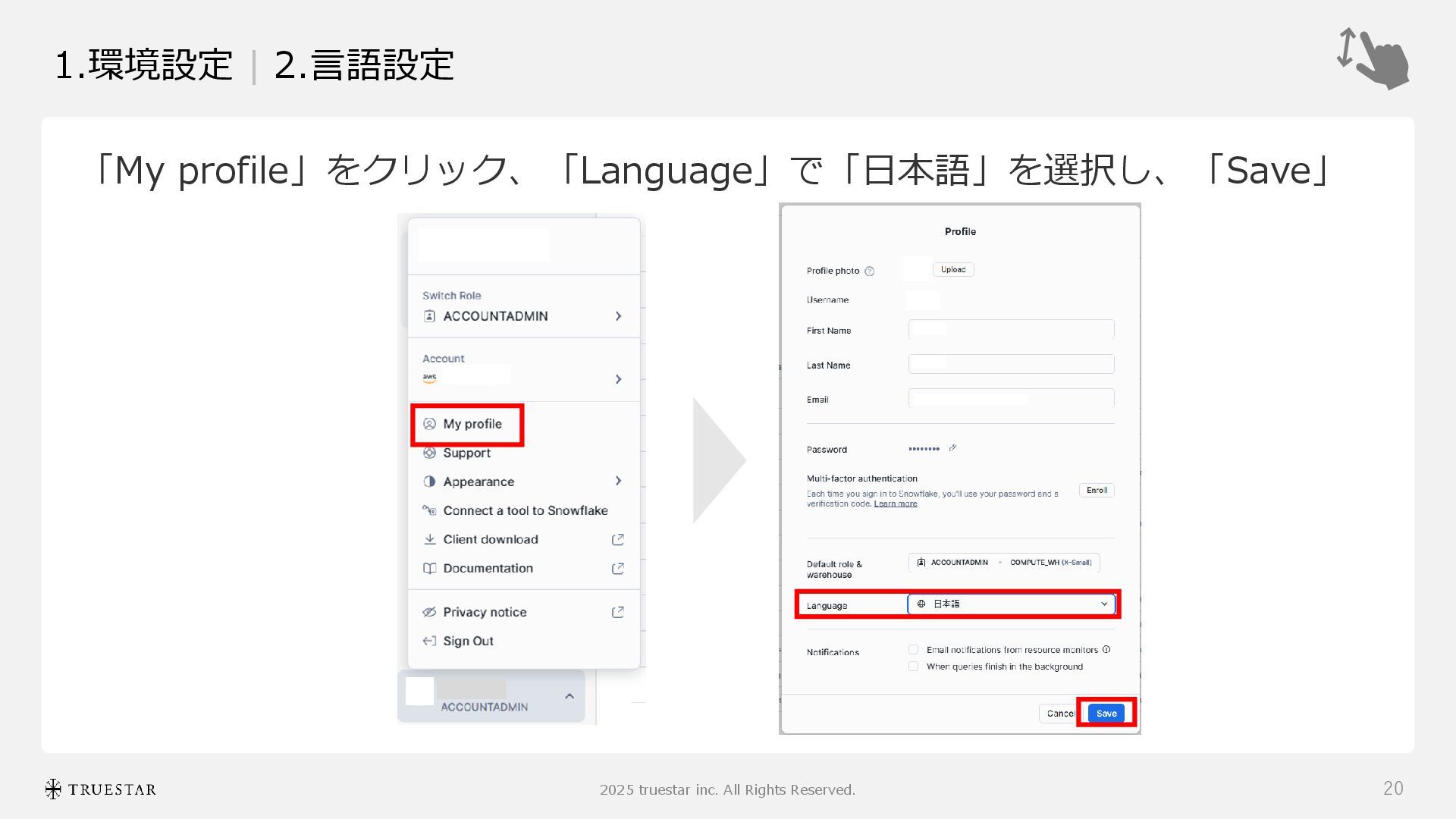Click the touch gesture hand icon on slide
This screenshot has height=819, width=1456.
coord(1373,59)
